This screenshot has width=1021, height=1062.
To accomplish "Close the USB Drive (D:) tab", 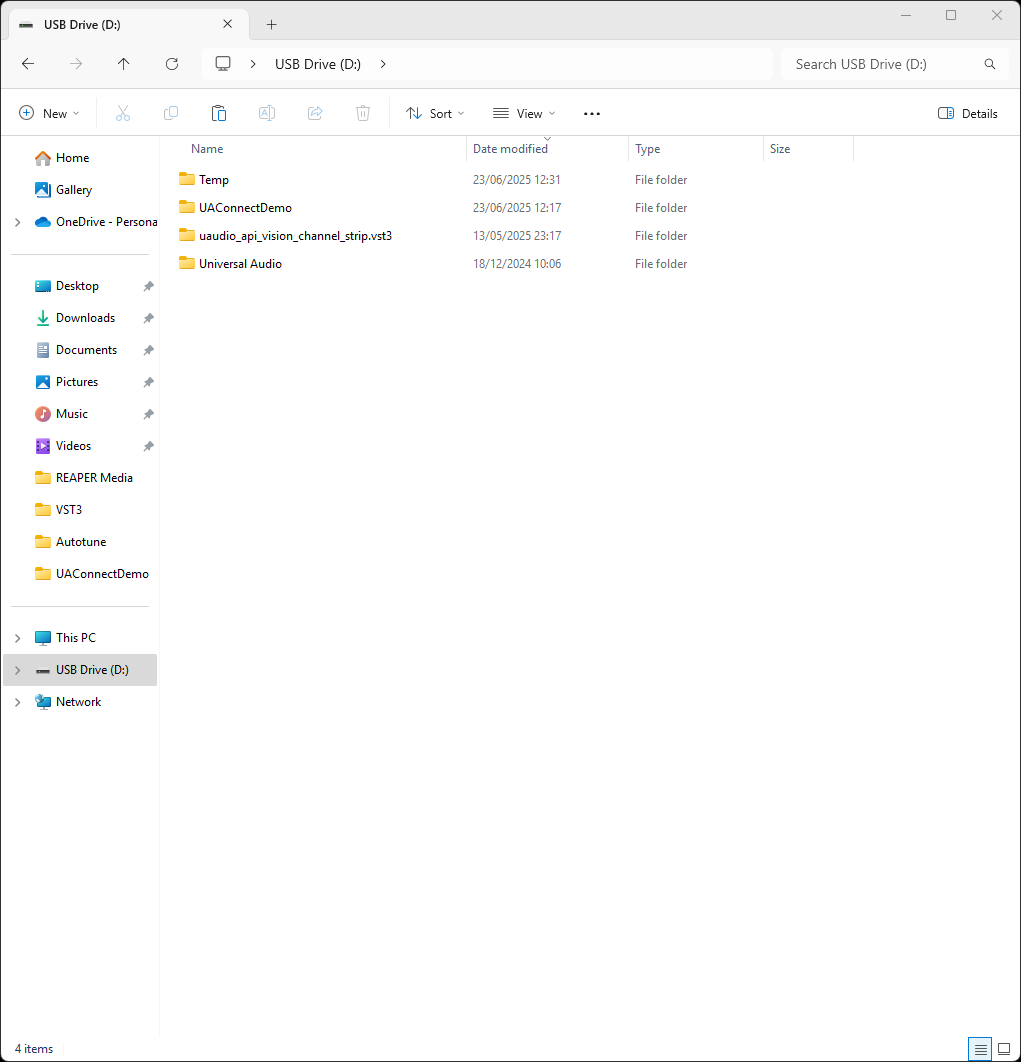I will coord(228,24).
